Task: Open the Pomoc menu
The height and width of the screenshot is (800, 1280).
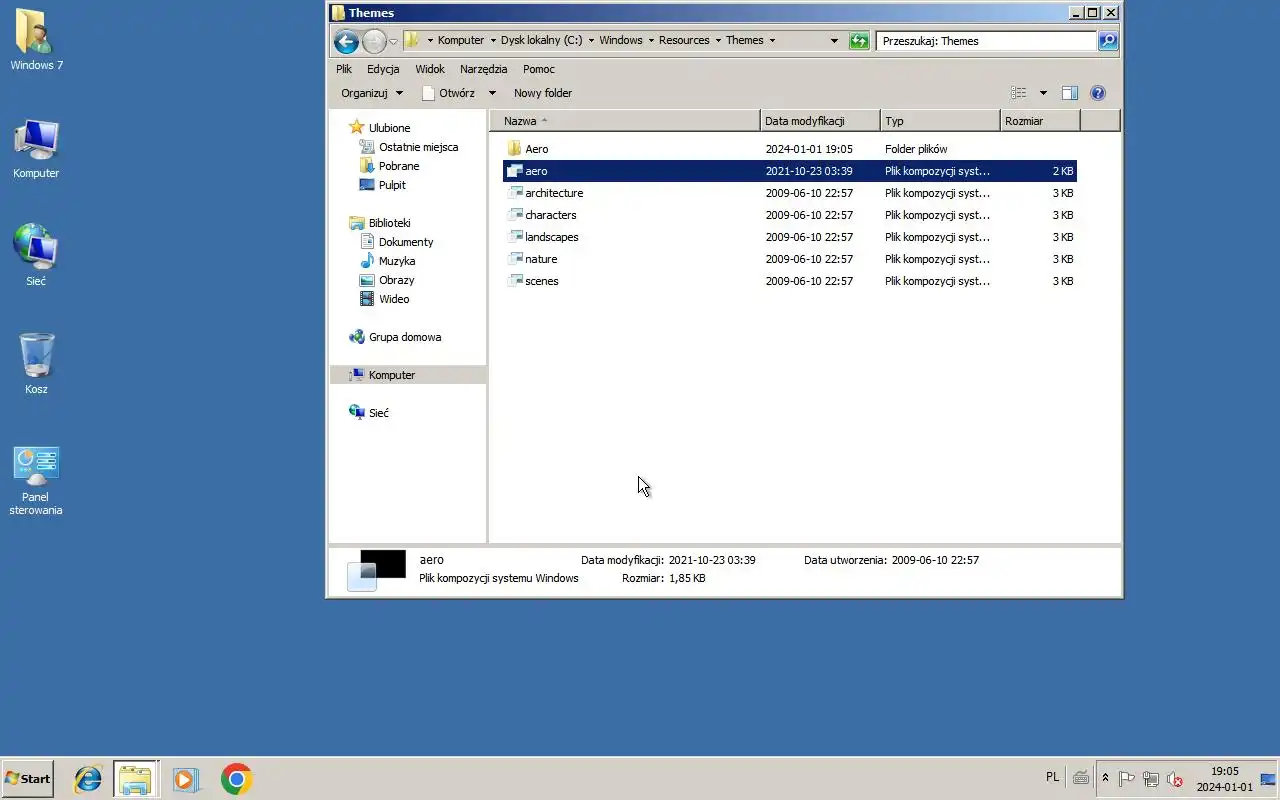Action: click(x=539, y=69)
